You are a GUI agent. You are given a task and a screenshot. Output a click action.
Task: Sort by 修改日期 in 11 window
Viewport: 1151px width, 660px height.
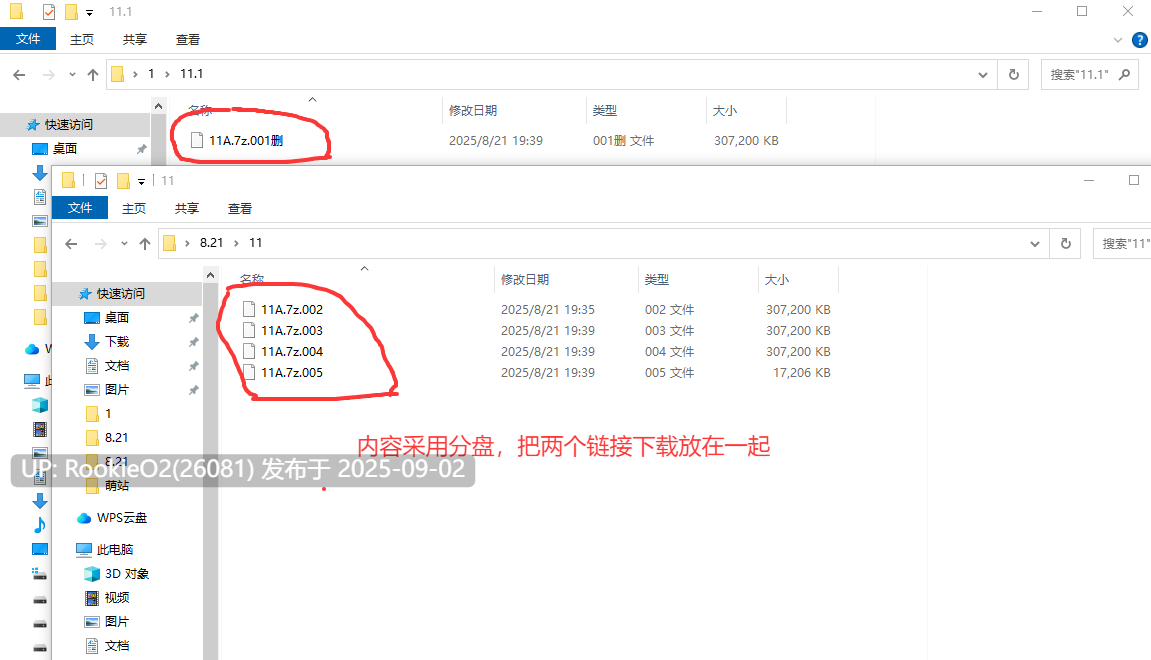tap(525, 279)
